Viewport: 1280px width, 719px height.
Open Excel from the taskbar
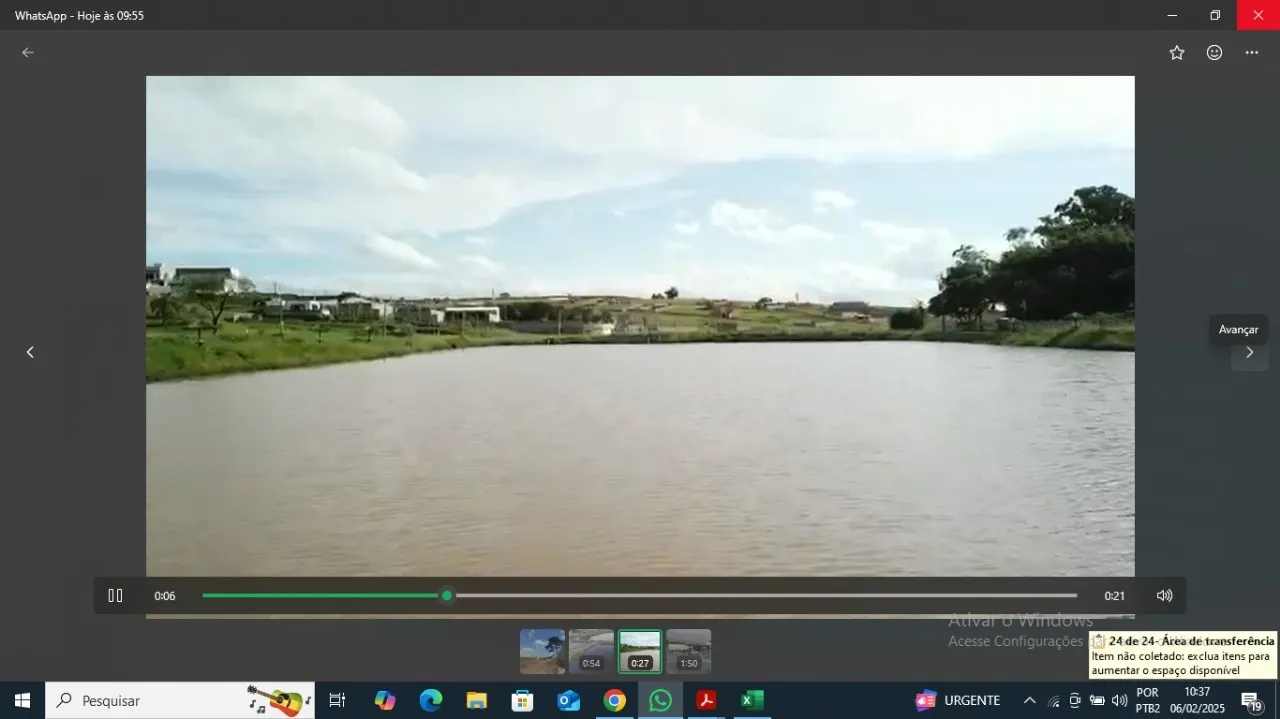[x=753, y=700]
